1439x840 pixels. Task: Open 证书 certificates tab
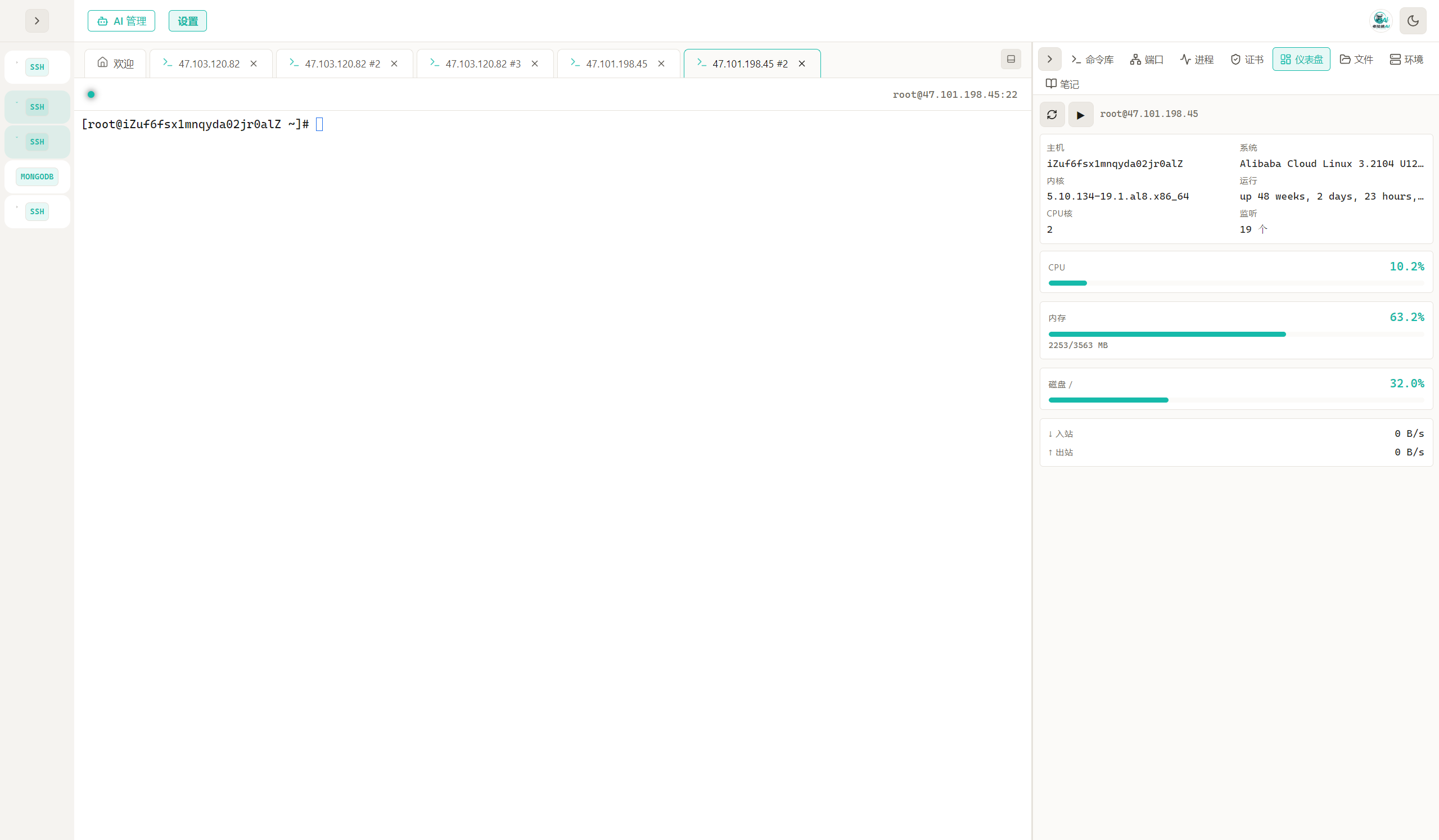(x=1247, y=60)
